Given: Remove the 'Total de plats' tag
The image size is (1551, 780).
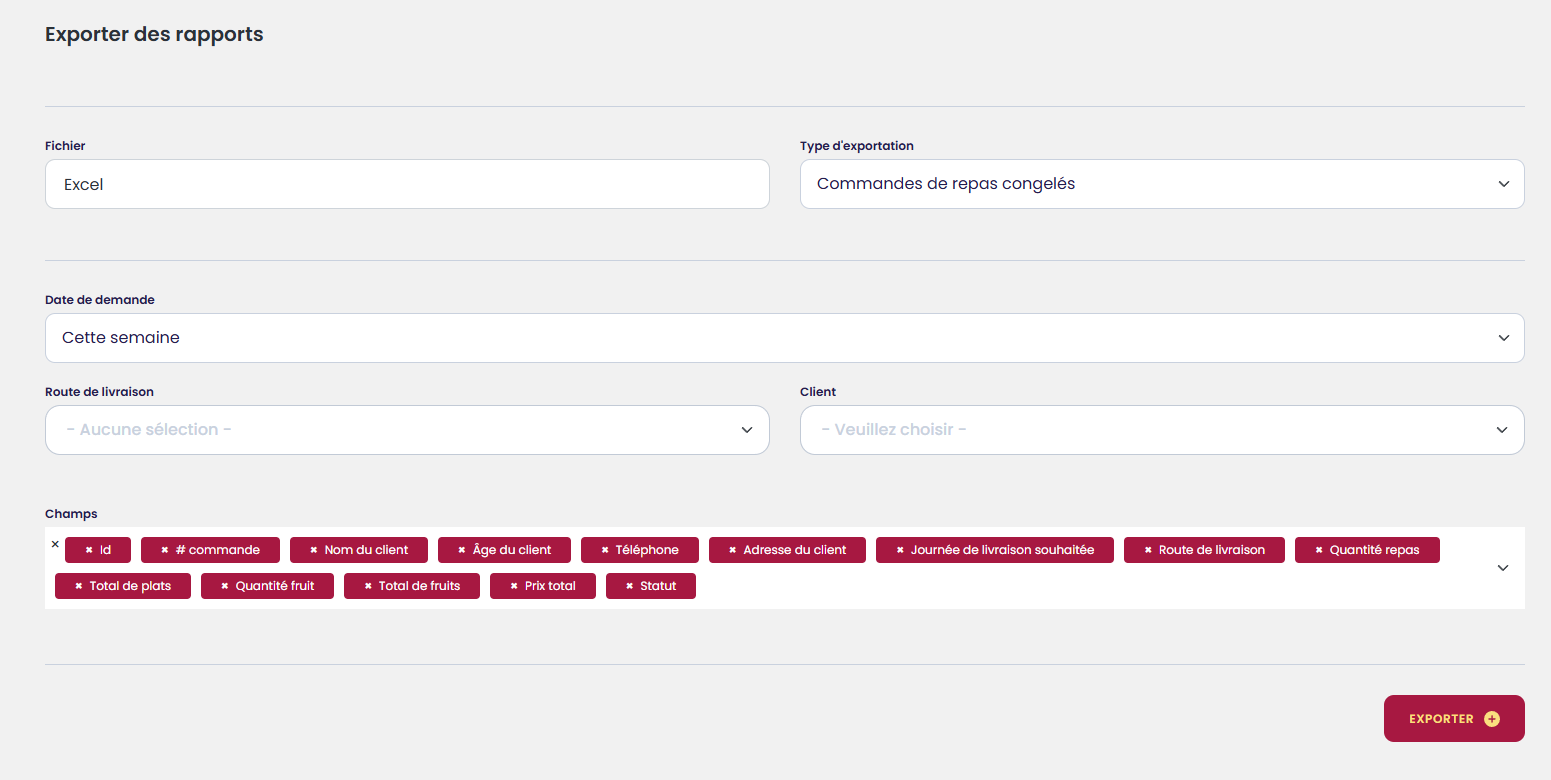Looking at the screenshot, I should pos(79,586).
